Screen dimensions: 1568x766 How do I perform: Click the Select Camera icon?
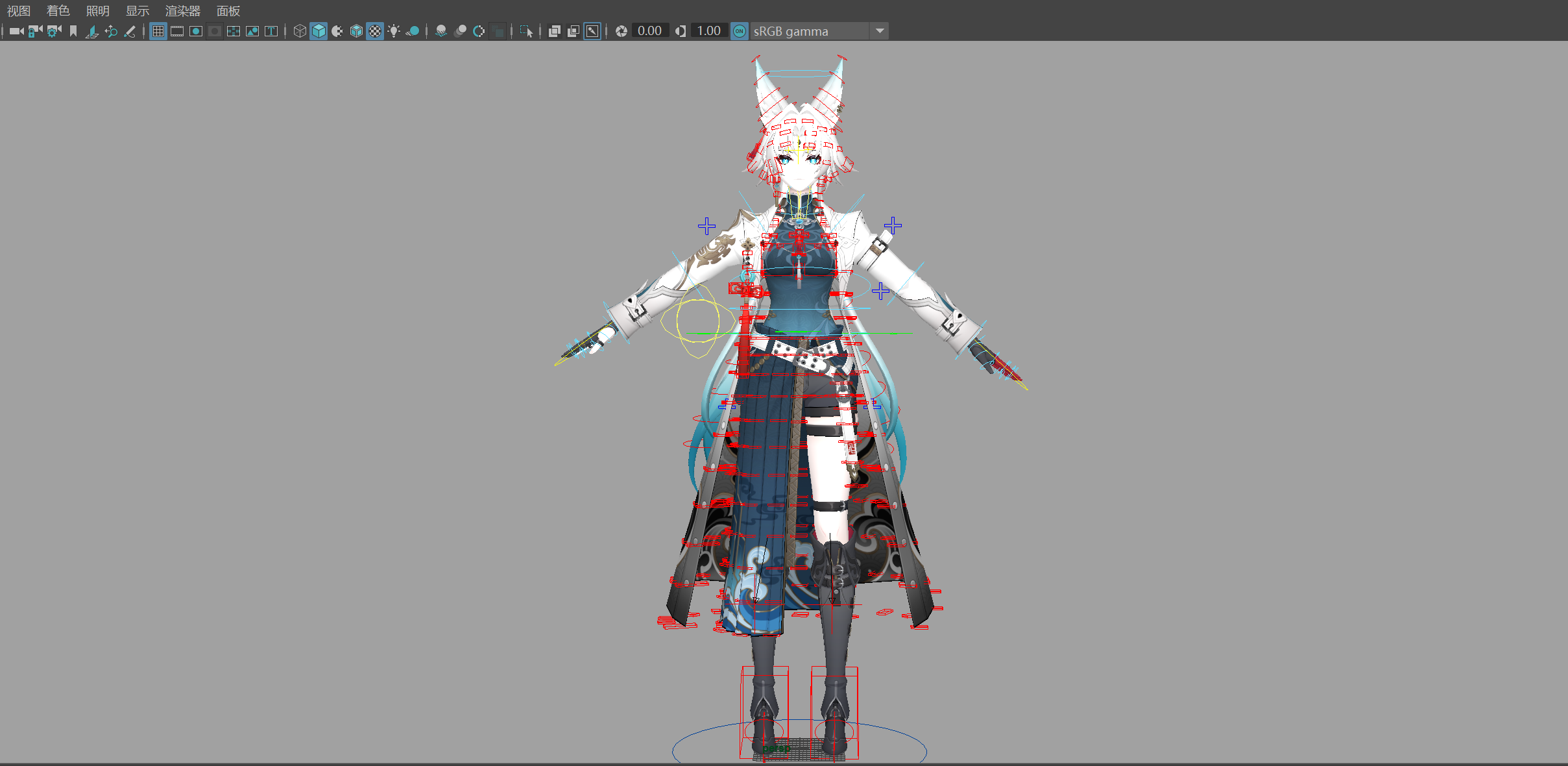coord(16,31)
